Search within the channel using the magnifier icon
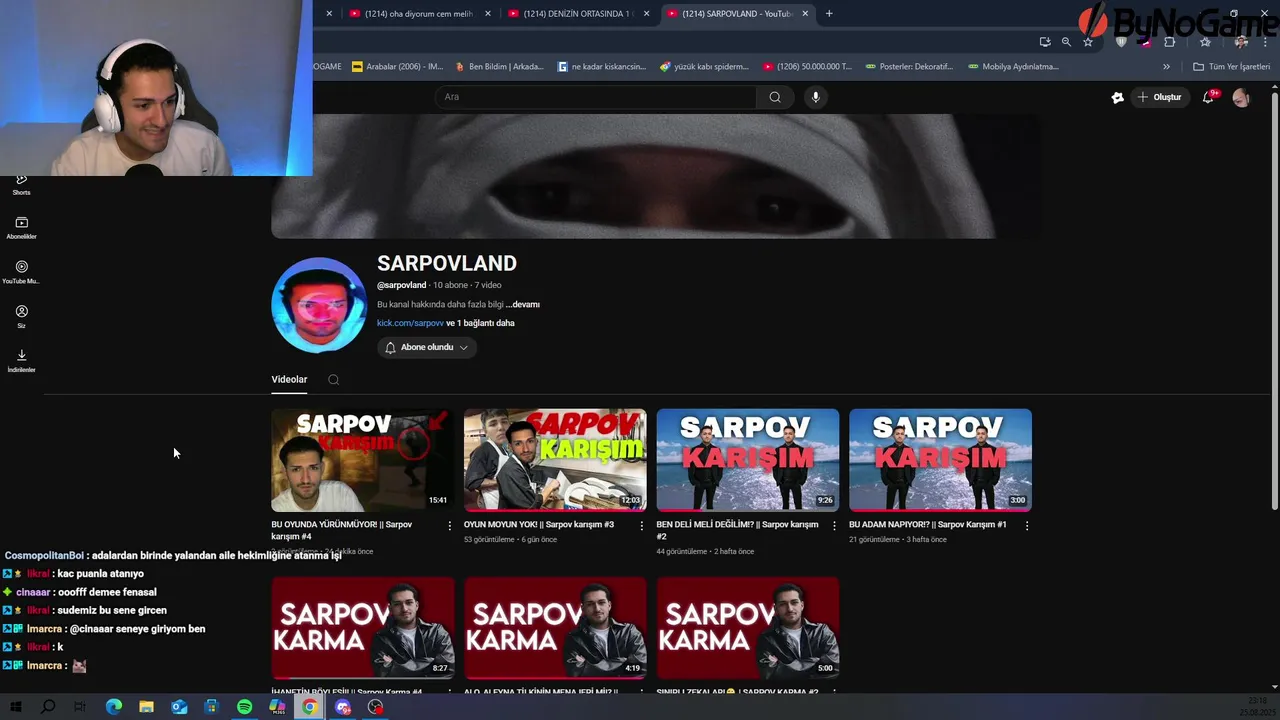The image size is (1280, 720). [x=334, y=380]
